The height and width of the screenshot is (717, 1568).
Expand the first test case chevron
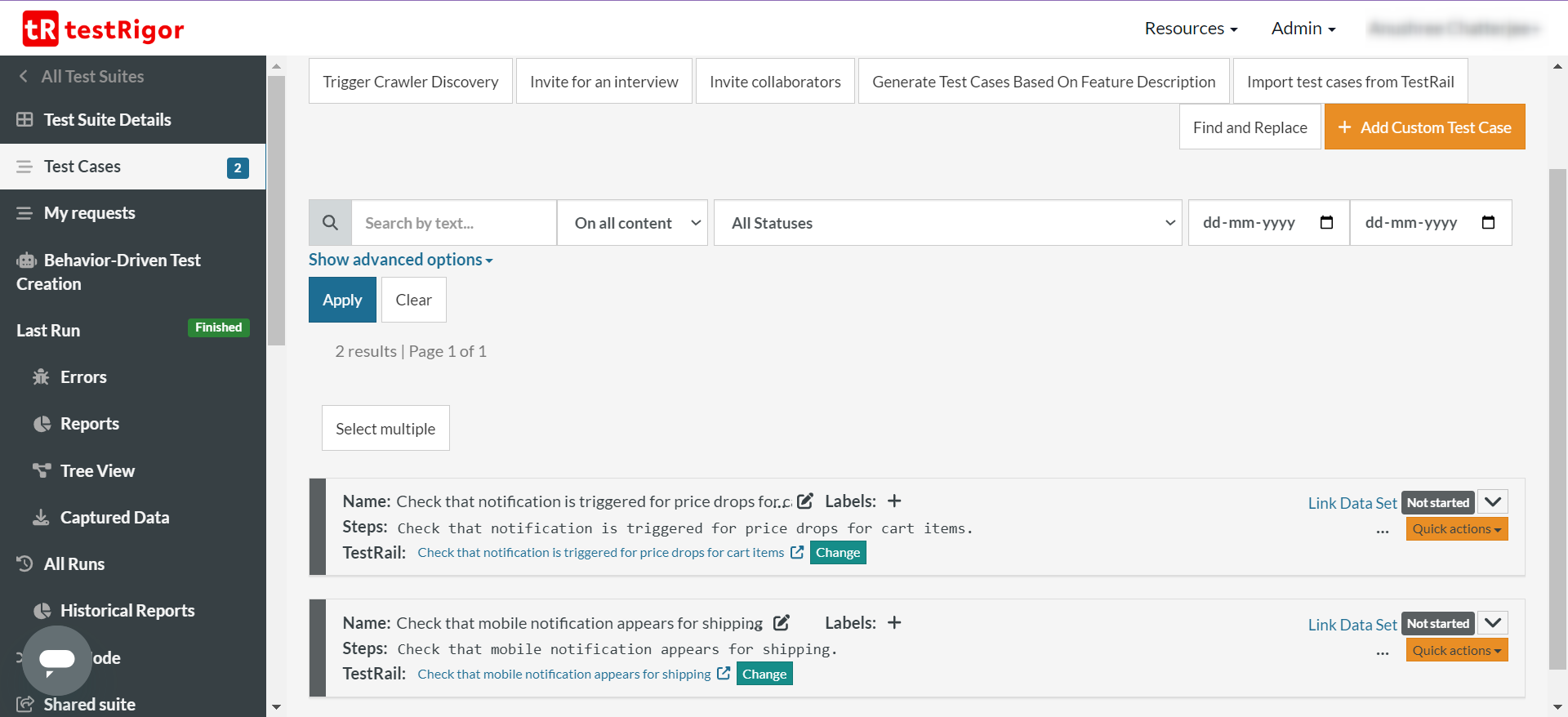[x=1493, y=502]
